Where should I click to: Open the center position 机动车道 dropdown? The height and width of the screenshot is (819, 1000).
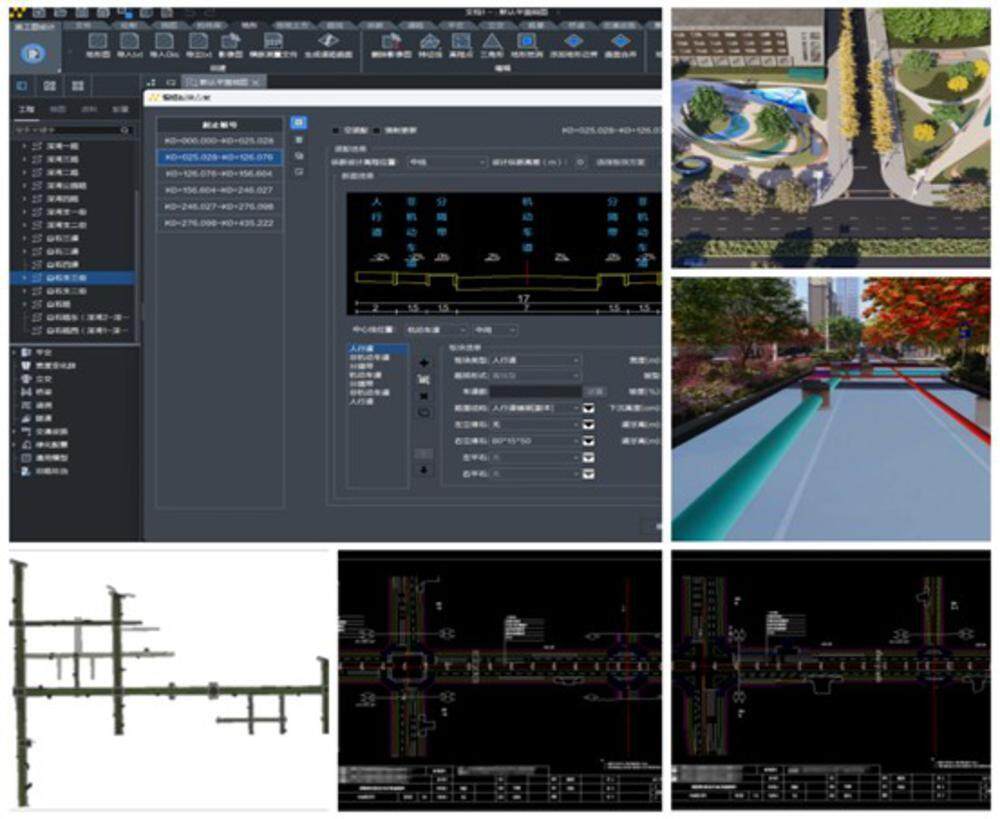(x=435, y=329)
